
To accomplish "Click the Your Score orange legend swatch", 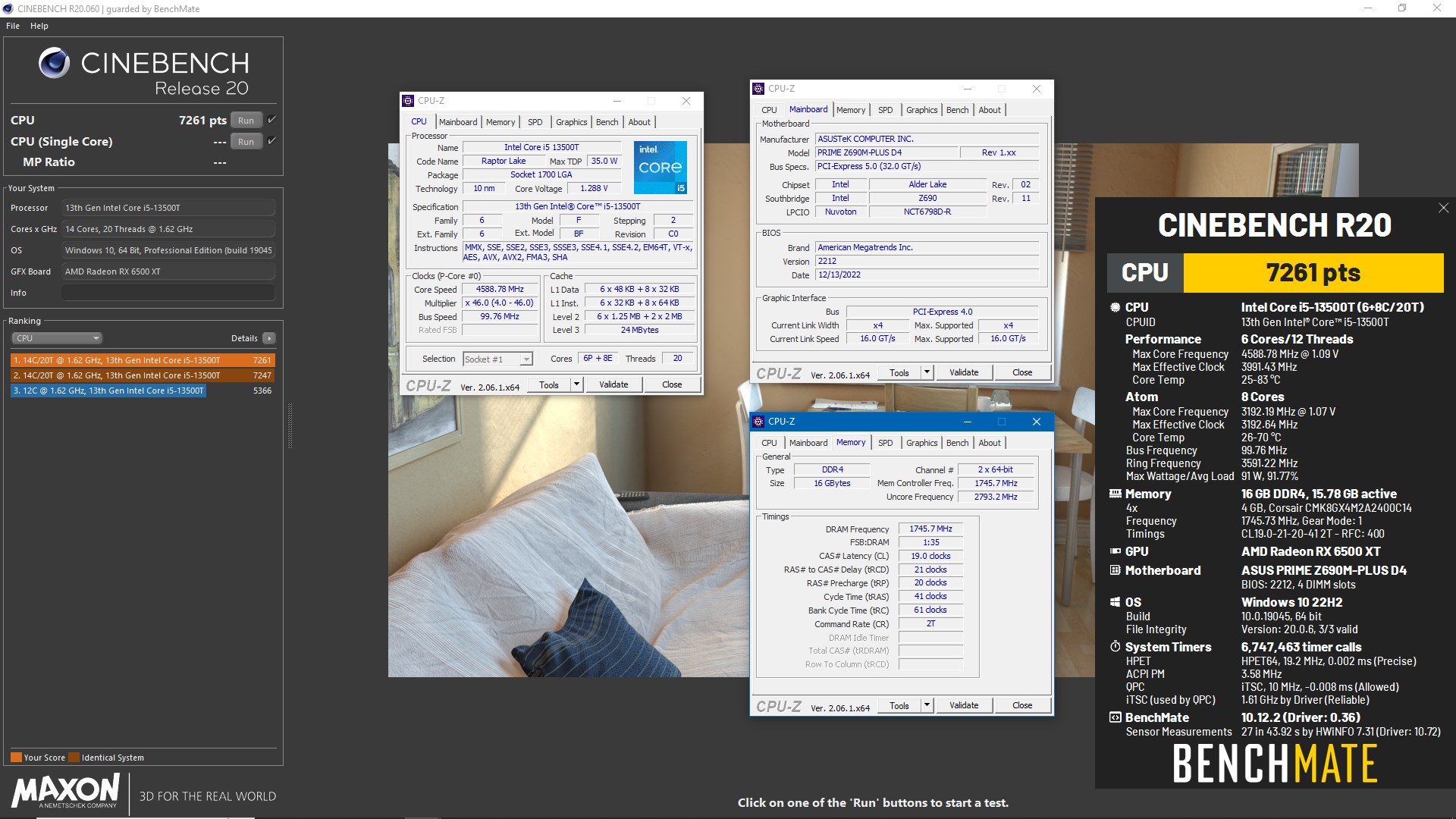I will click(x=16, y=758).
